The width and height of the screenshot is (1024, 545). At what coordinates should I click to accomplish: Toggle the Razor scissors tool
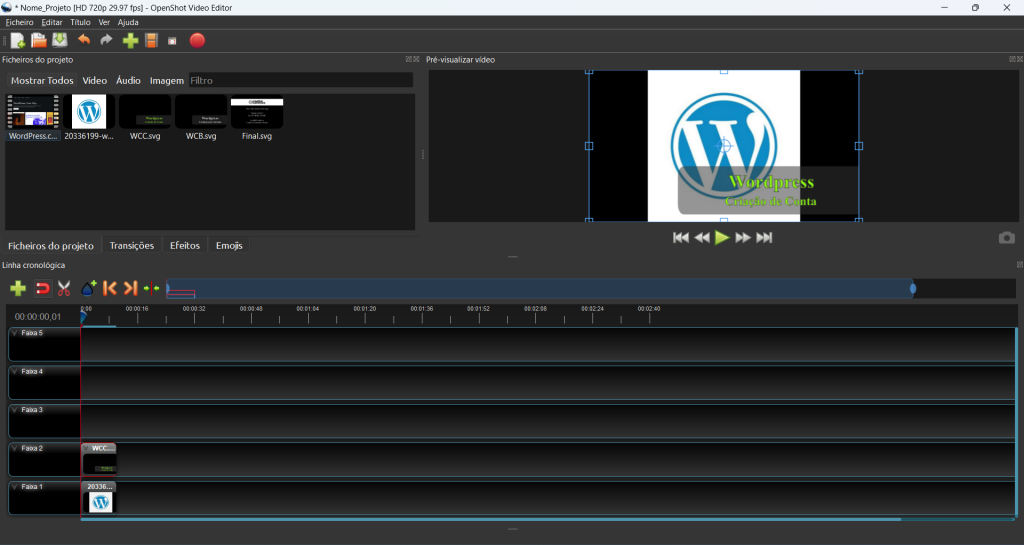(64, 288)
